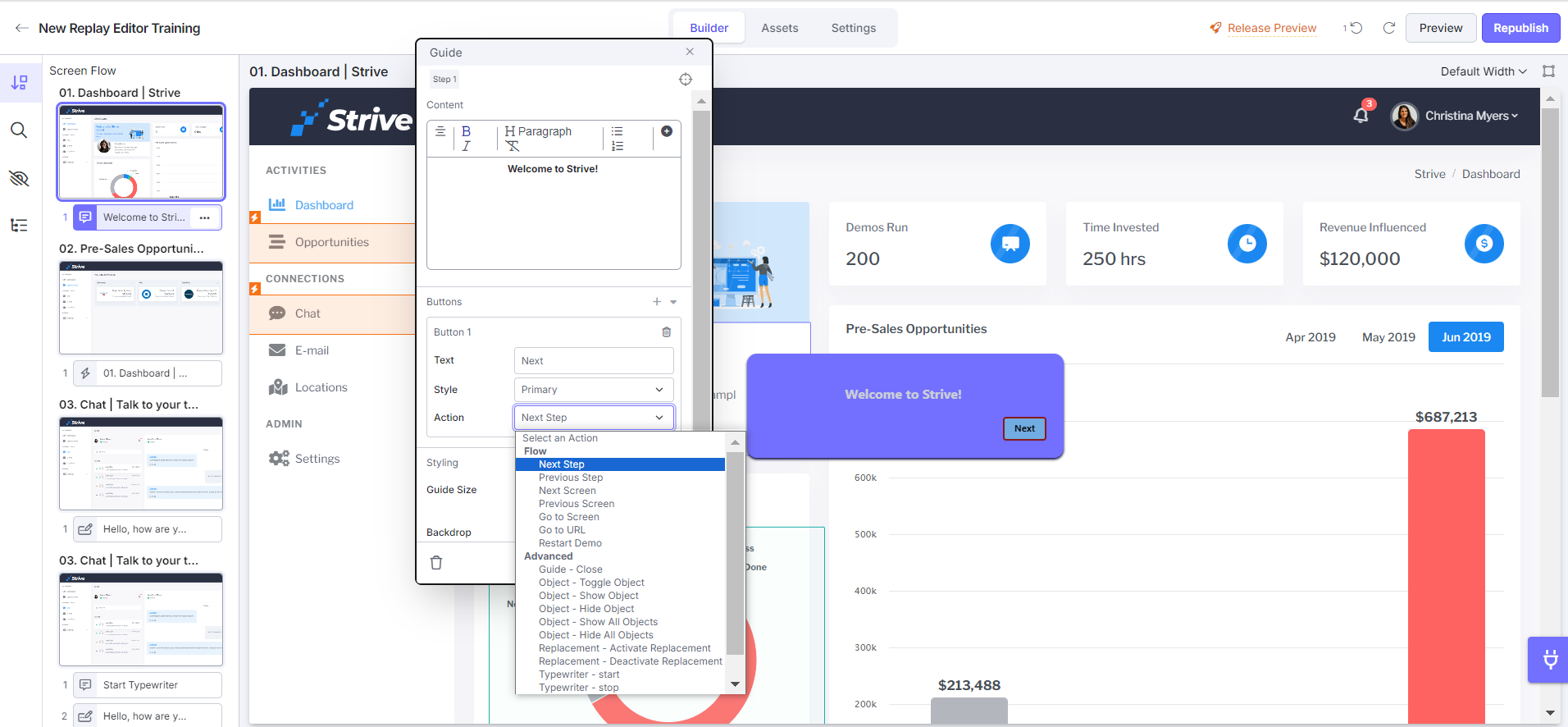Click the Preview button
This screenshot has width=1568, height=727.
point(1441,28)
